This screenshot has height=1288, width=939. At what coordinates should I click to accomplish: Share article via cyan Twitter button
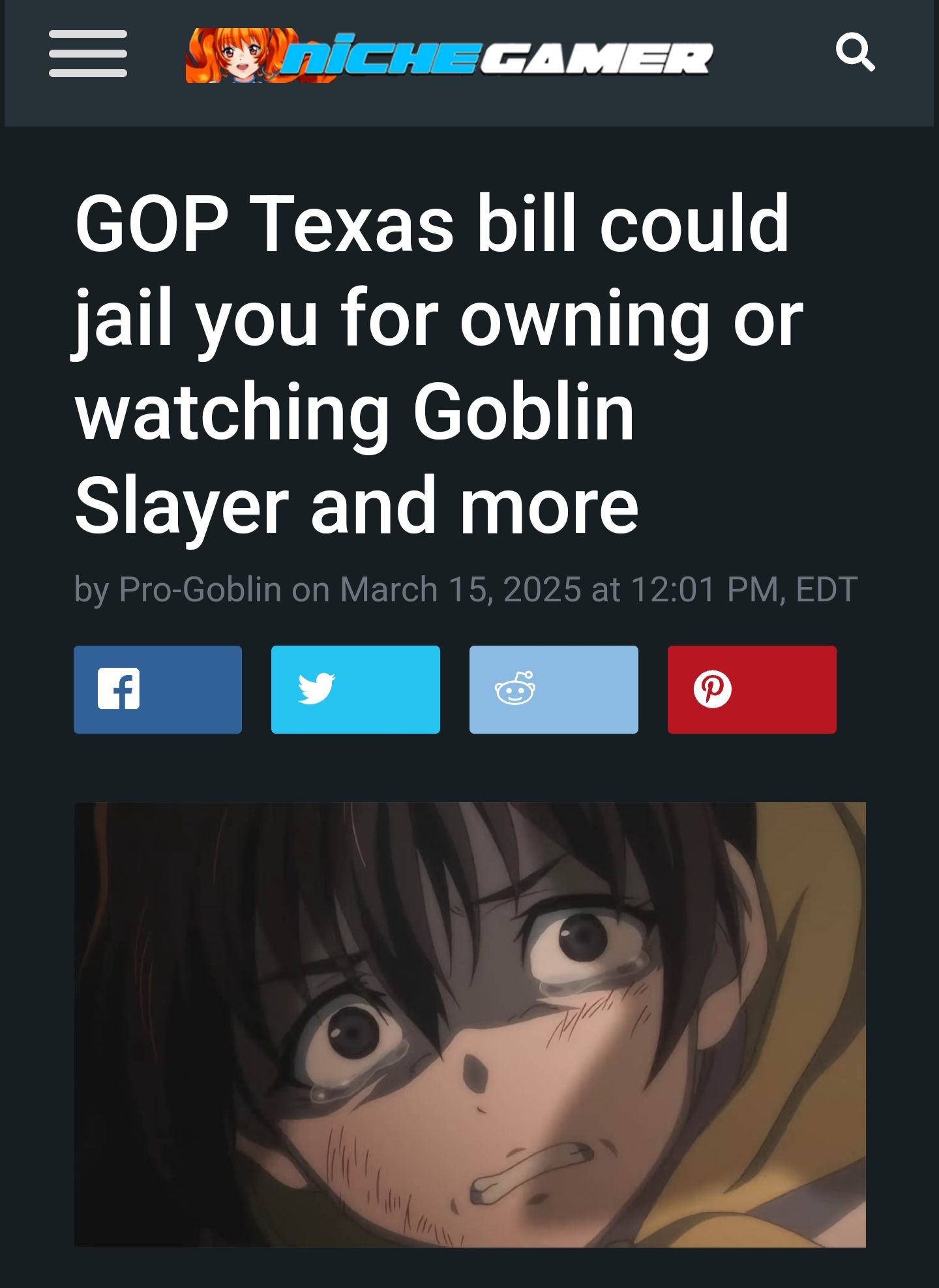[355, 689]
